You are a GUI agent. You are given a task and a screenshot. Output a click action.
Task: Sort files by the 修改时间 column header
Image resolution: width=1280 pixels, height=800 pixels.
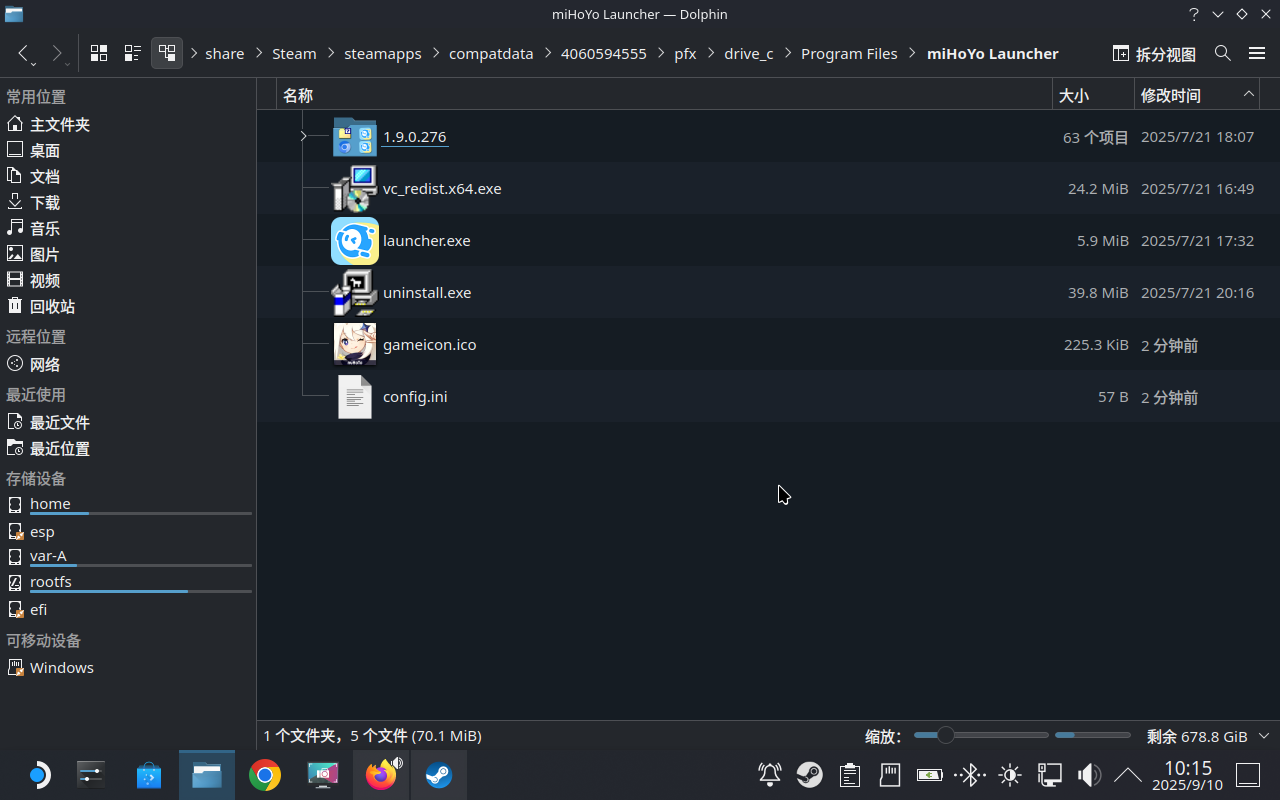point(1198,95)
